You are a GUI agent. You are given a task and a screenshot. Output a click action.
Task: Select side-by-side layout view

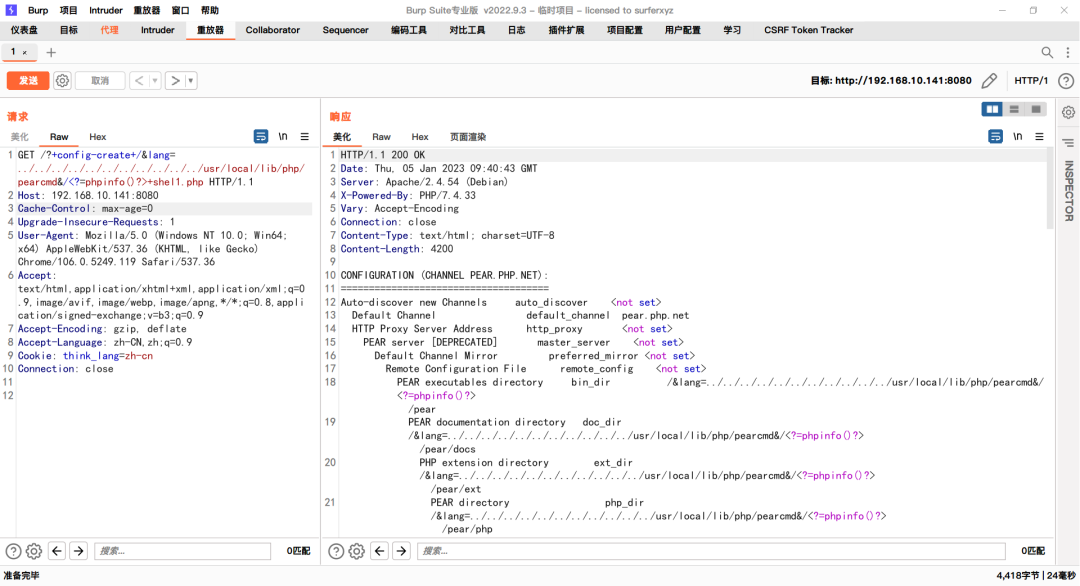click(992, 109)
